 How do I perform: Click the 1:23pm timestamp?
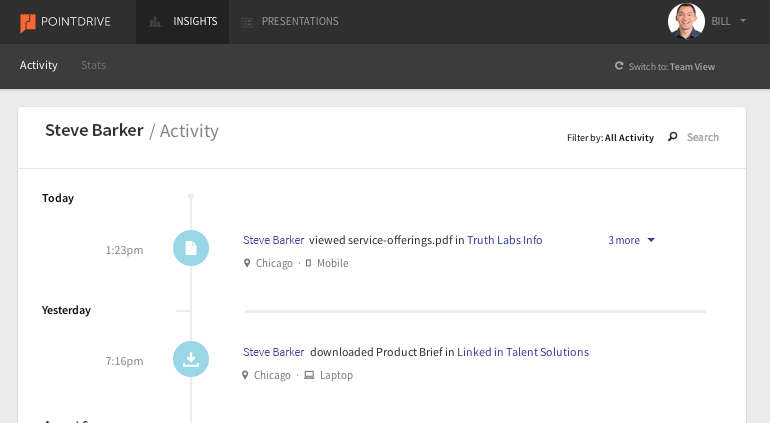[x=124, y=250]
